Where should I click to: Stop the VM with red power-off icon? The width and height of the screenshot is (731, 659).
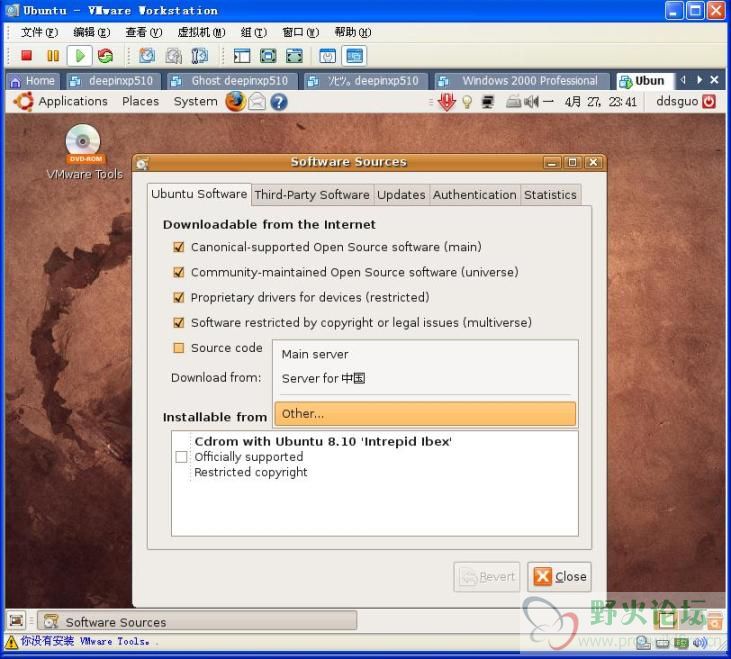(x=27, y=56)
